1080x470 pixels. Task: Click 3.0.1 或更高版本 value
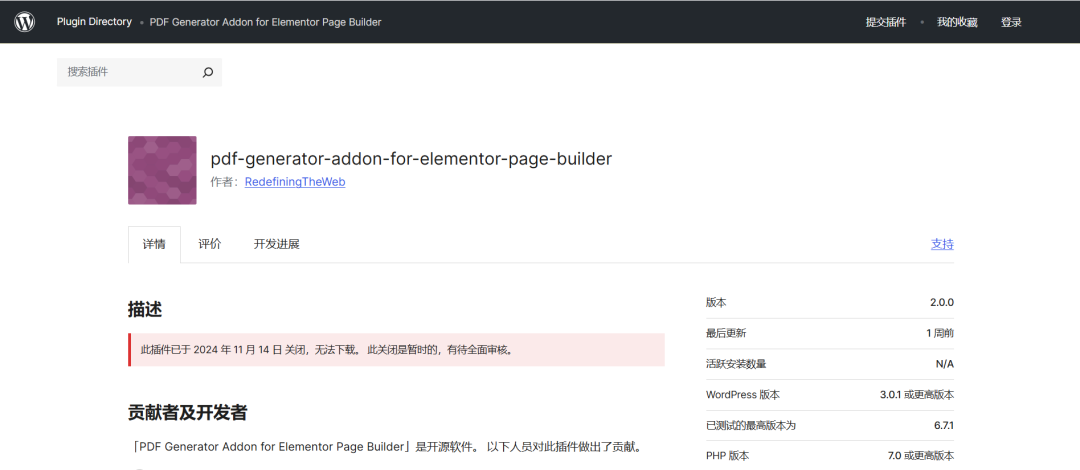coord(917,395)
